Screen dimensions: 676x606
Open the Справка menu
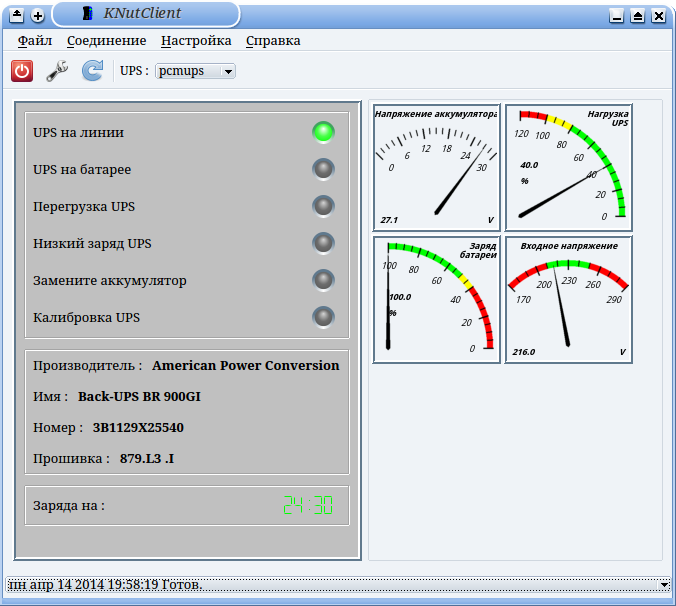273,41
